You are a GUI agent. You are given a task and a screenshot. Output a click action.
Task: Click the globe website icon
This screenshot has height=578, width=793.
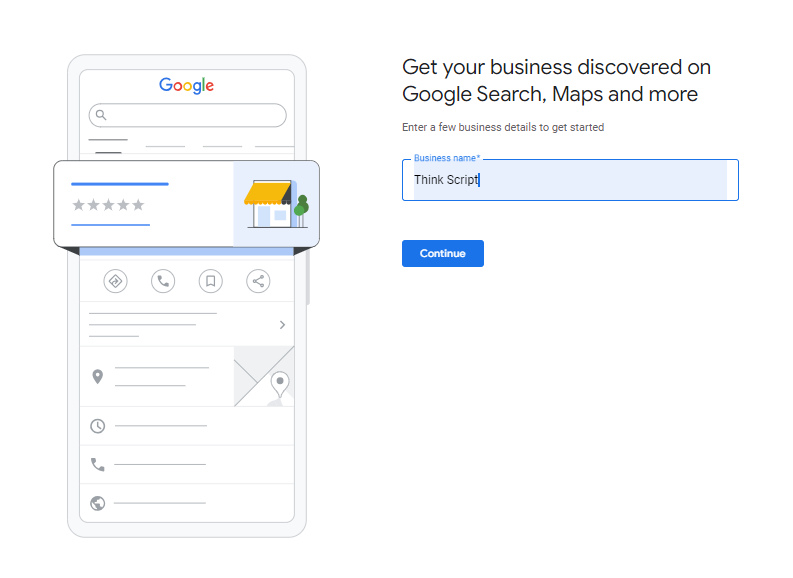[x=98, y=503]
